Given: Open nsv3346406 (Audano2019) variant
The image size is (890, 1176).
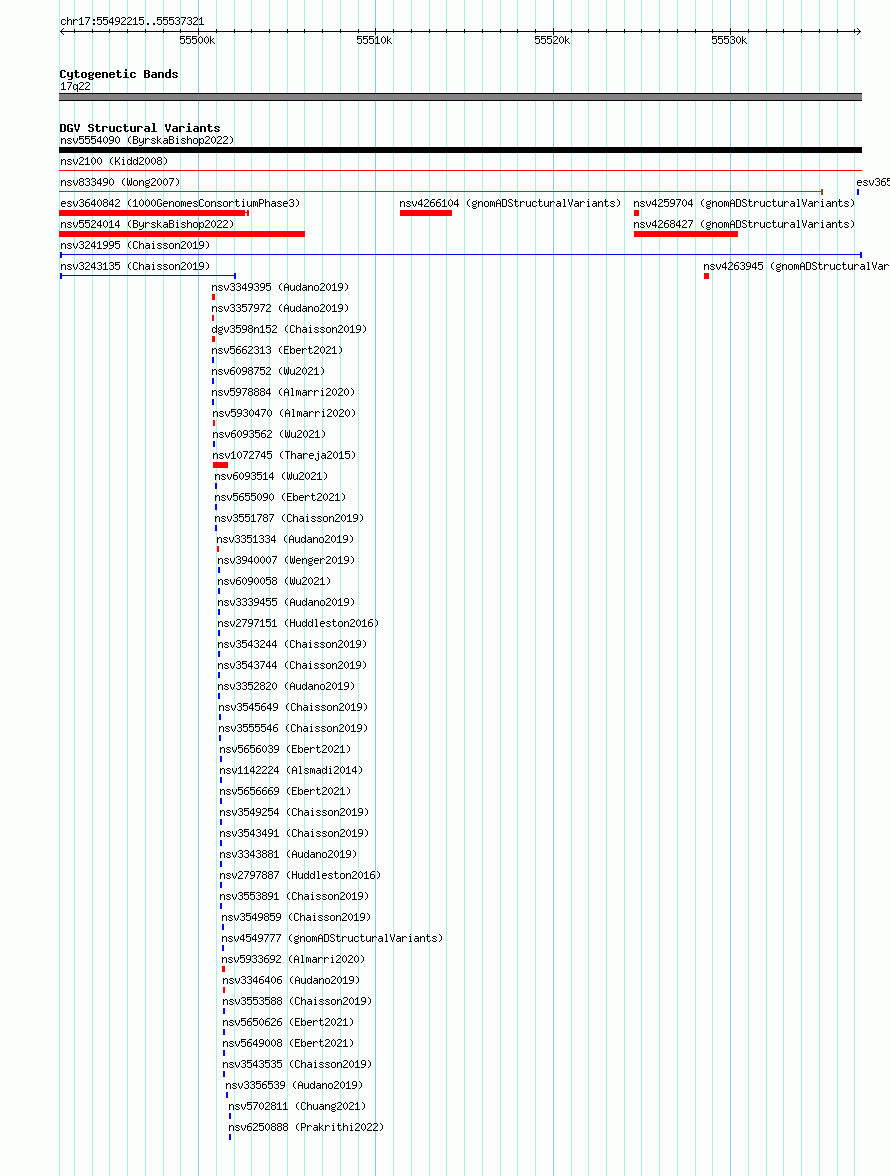Looking at the screenshot, I should coord(291,980).
